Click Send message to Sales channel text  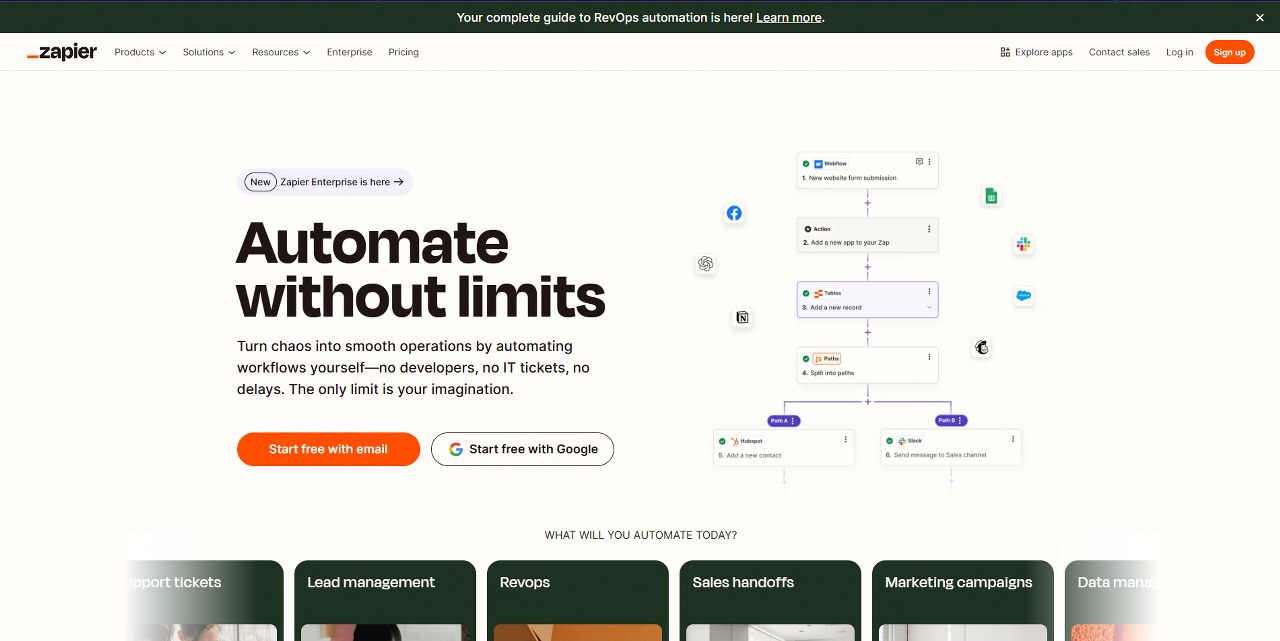click(940, 455)
